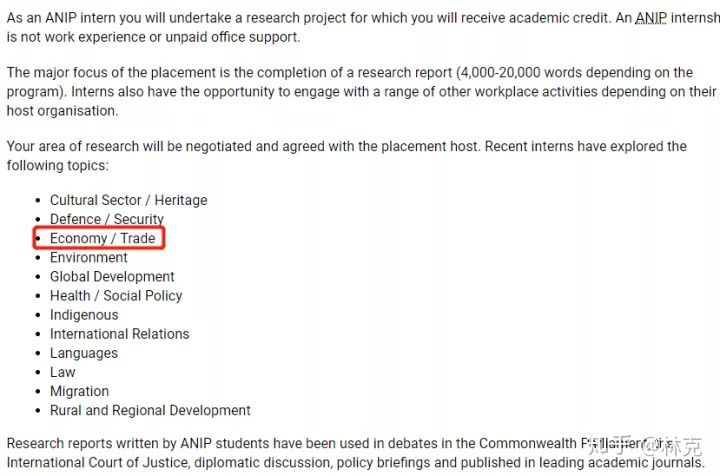Click the Languages list item
This screenshot has width=720, height=476.
[x=84, y=353]
